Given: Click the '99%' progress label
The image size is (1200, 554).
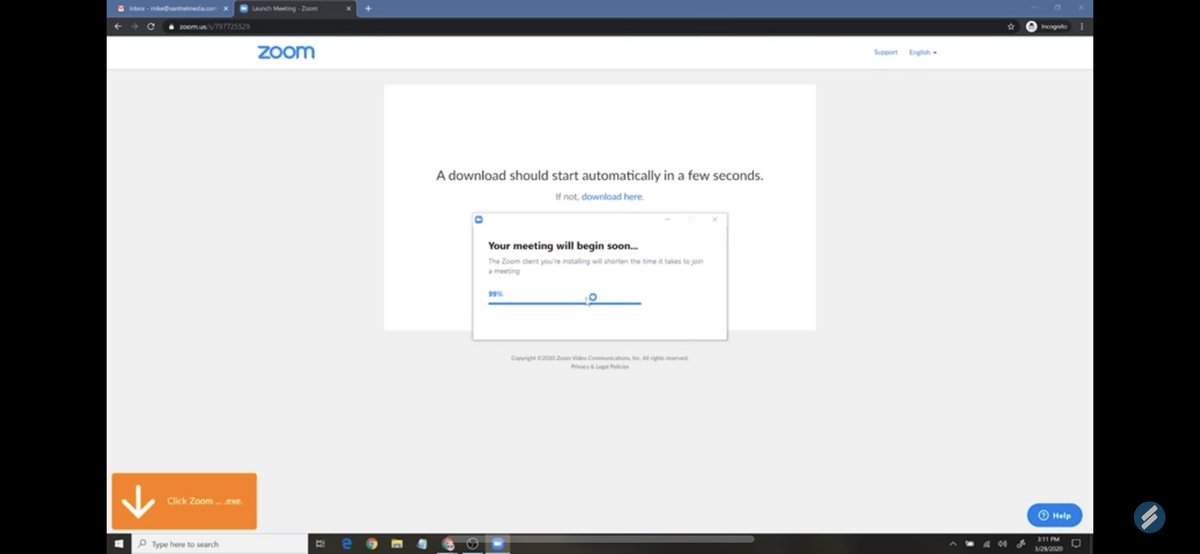Looking at the screenshot, I should [495, 294].
